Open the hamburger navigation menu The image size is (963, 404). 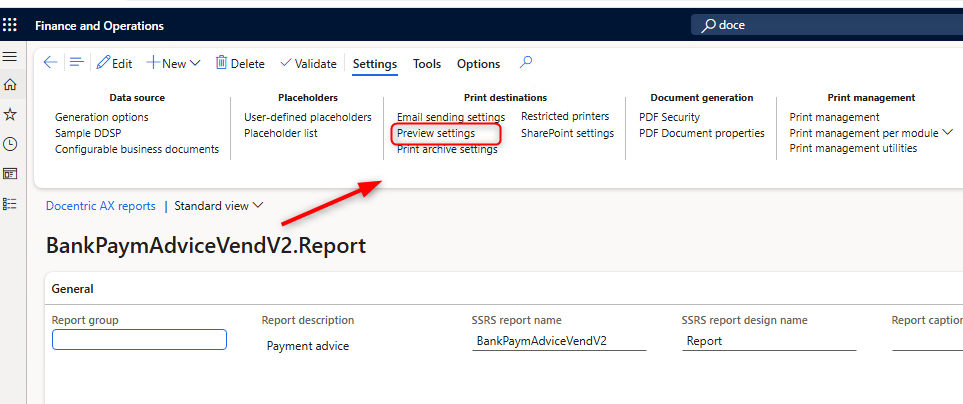coord(10,56)
